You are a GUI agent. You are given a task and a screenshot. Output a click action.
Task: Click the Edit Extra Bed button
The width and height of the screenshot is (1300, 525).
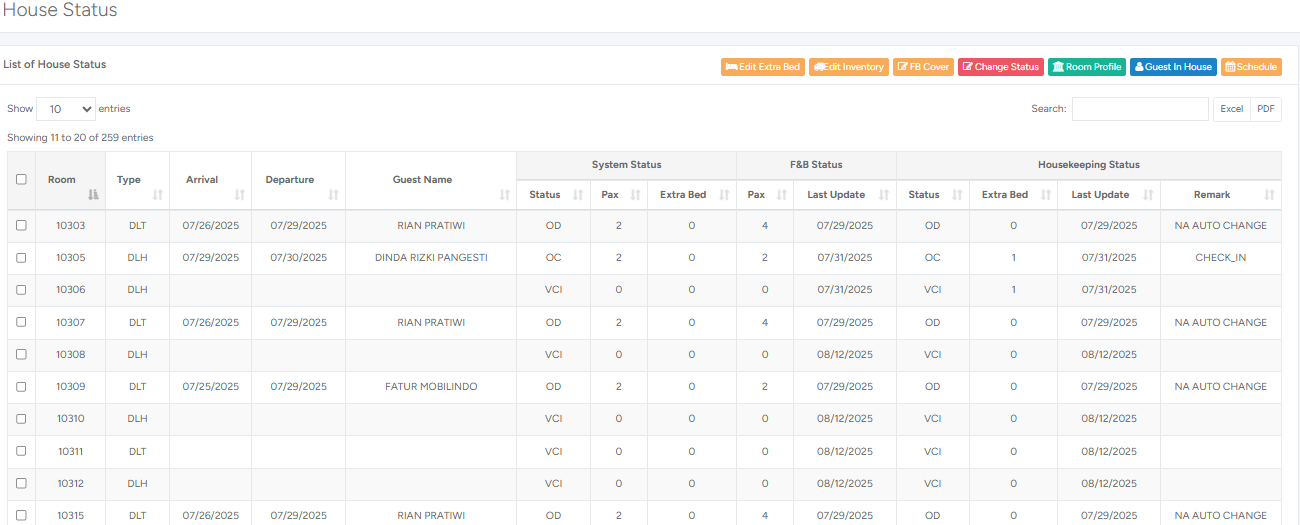coord(763,67)
